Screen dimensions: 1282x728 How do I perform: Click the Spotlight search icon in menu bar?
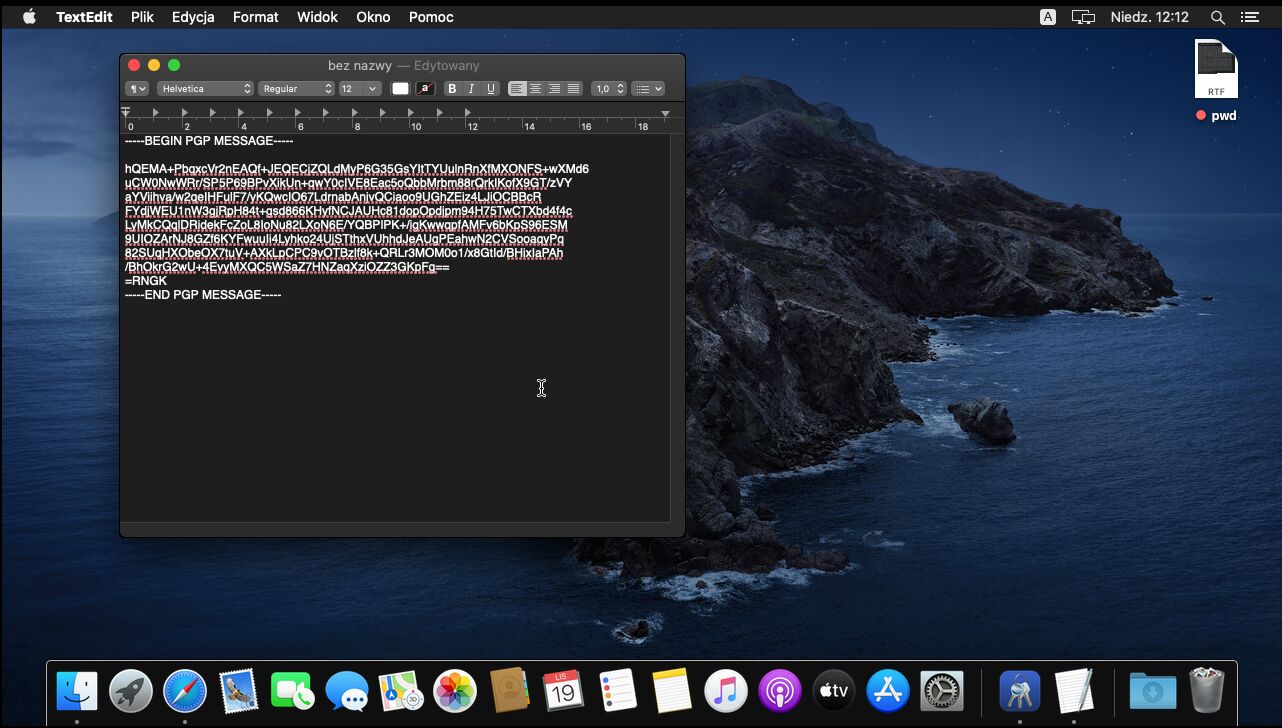click(1217, 17)
